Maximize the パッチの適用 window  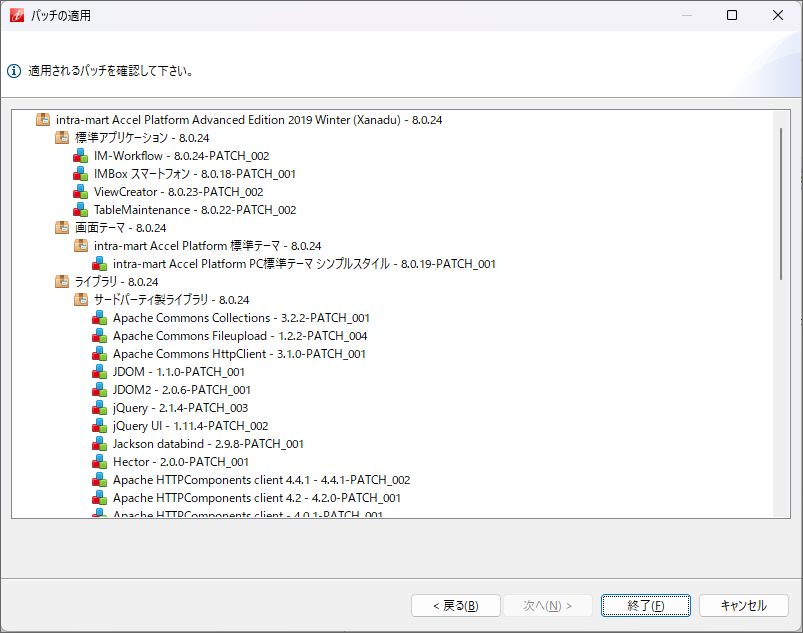pyautogui.click(x=732, y=15)
